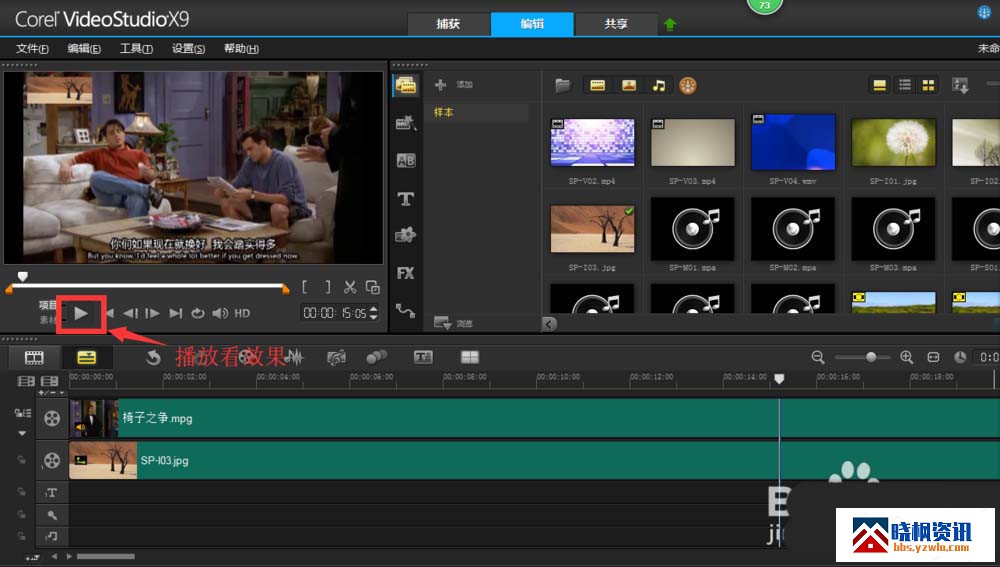Select SP-V02.mp4 thumbnail
The height and width of the screenshot is (567, 1000).
592,144
